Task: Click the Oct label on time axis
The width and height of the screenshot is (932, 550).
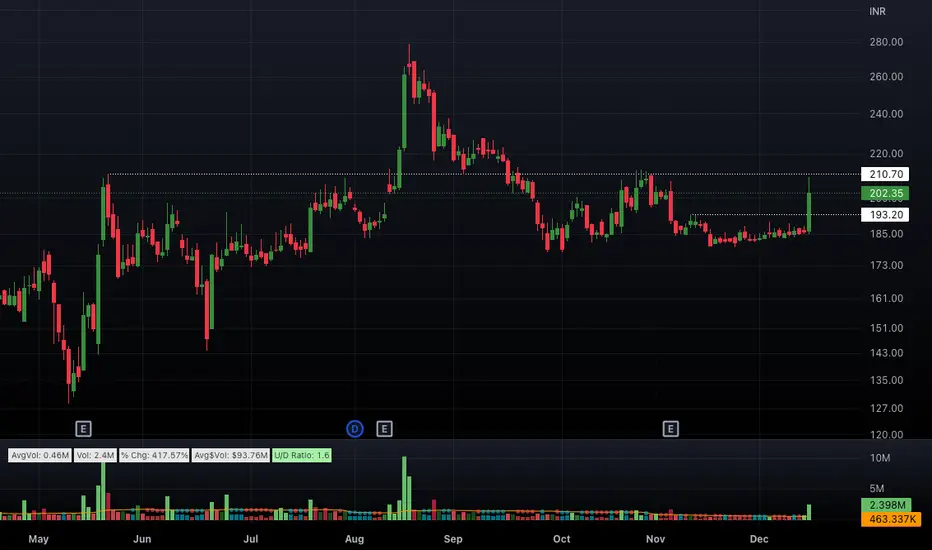Action: (562, 539)
